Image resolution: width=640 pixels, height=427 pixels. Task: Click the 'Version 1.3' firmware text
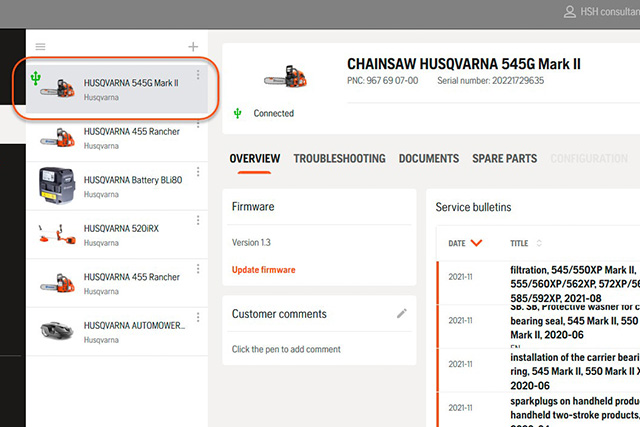click(x=251, y=242)
